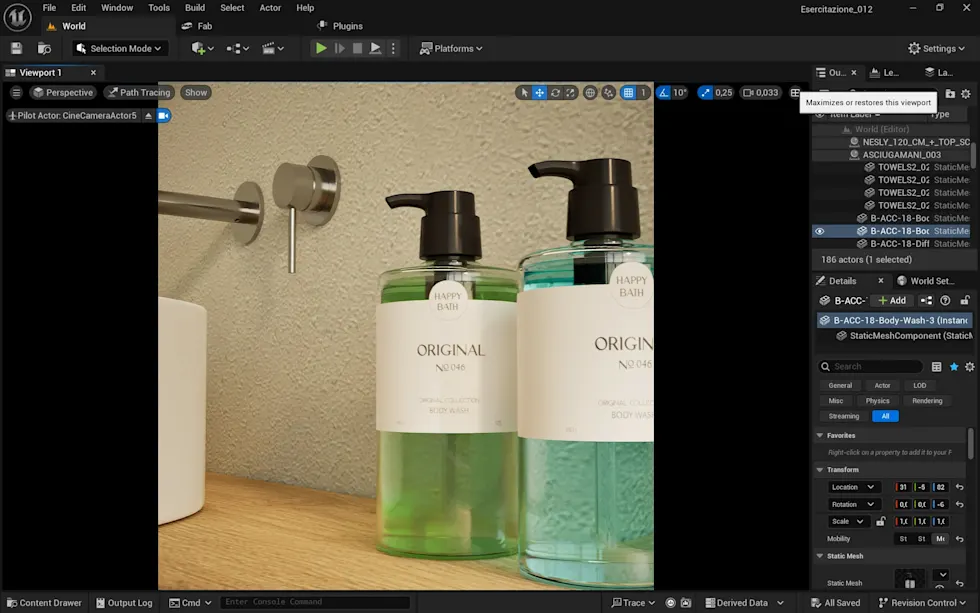Click the Save current level icon

pyautogui.click(x=16, y=48)
